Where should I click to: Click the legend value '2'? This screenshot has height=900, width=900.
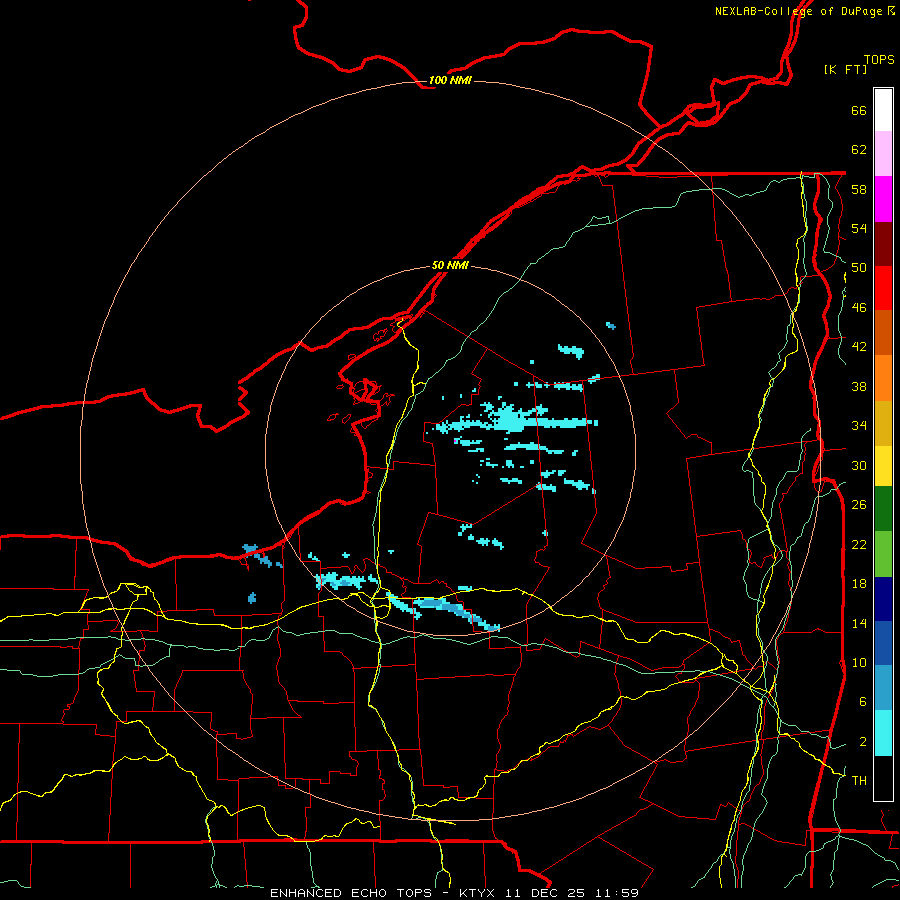point(862,741)
